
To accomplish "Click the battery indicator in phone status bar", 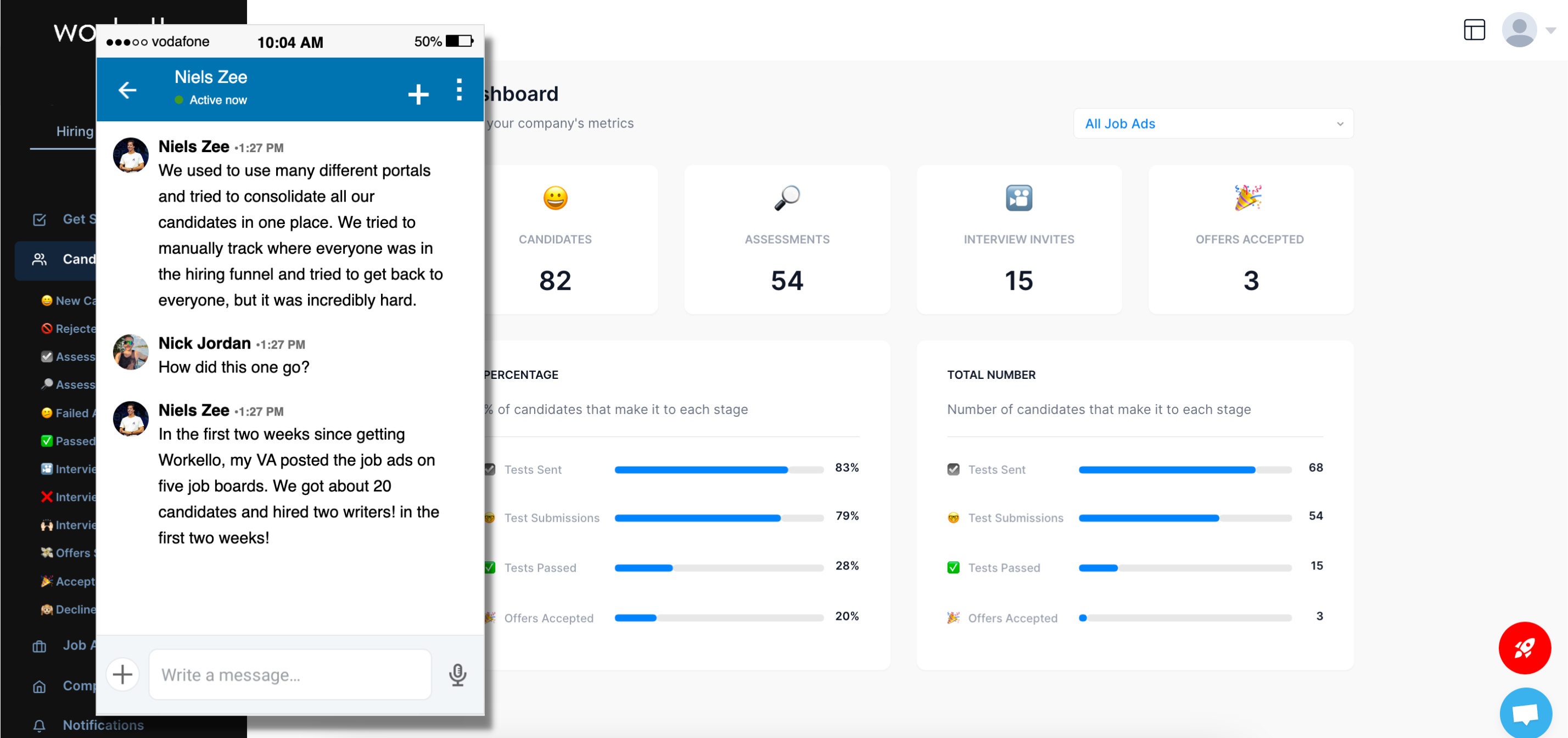I will coord(460,41).
